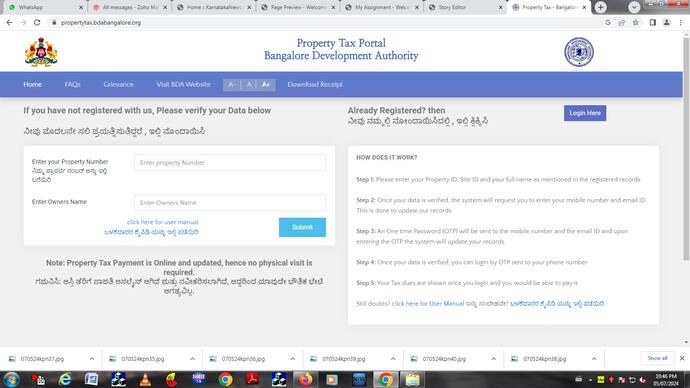The image size is (690, 388).
Task: Open the tab search dropdown chevron
Action: (634, 7)
